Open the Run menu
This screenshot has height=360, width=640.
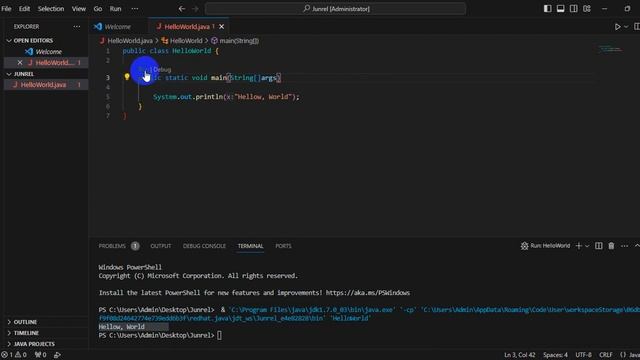pos(116,9)
